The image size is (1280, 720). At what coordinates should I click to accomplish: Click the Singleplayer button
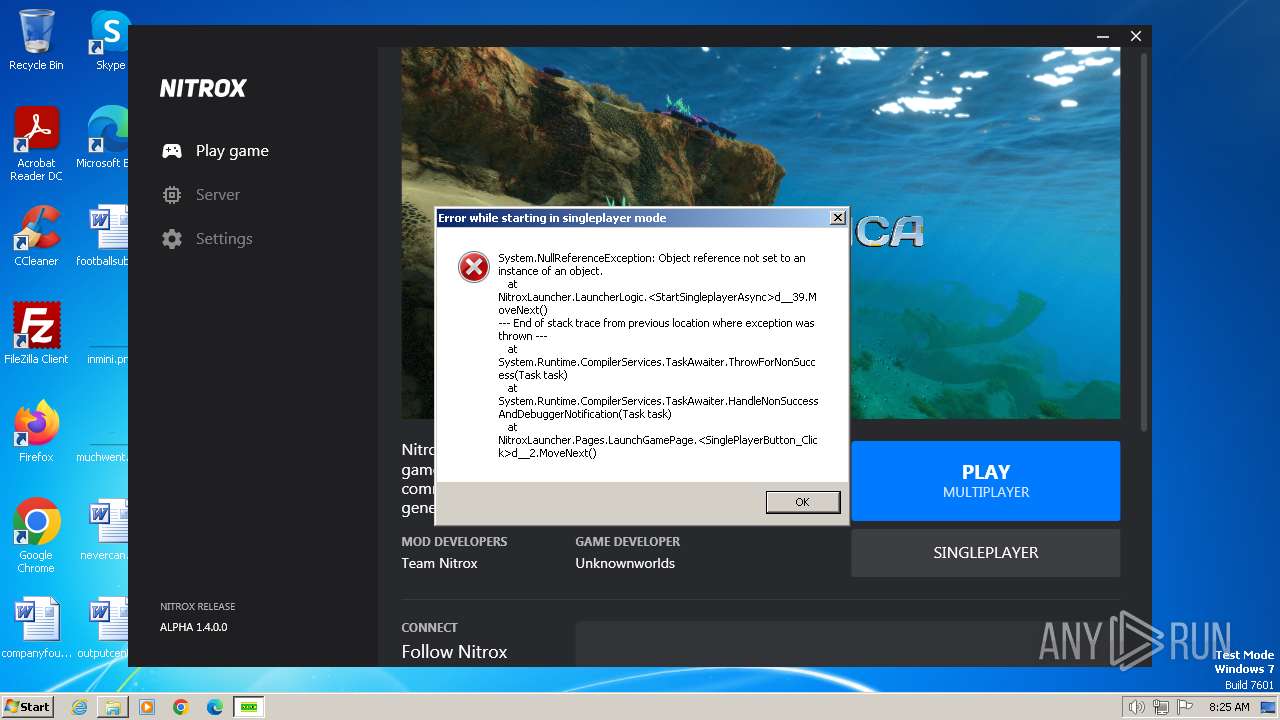click(x=985, y=552)
